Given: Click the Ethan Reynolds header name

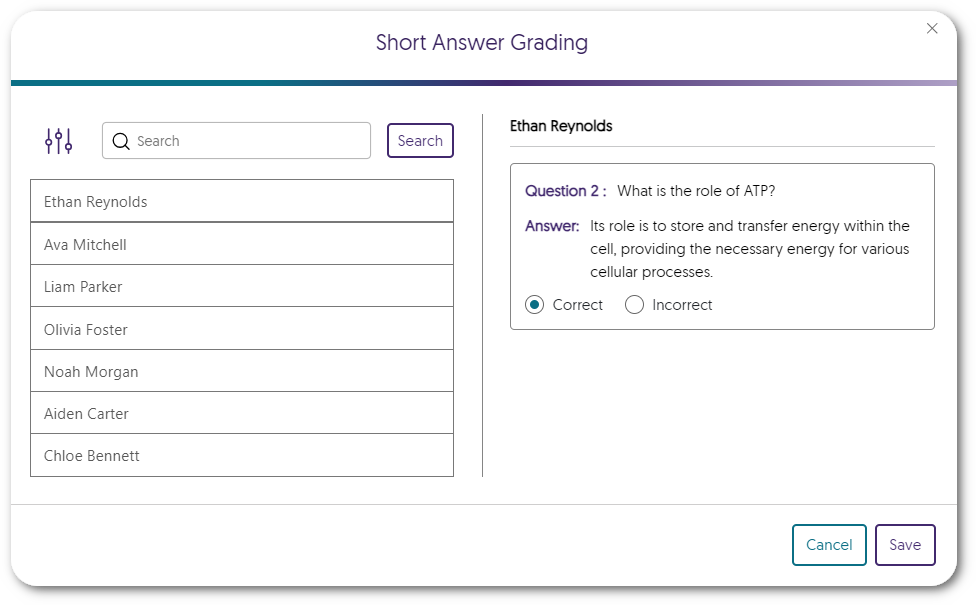Looking at the screenshot, I should (x=561, y=126).
